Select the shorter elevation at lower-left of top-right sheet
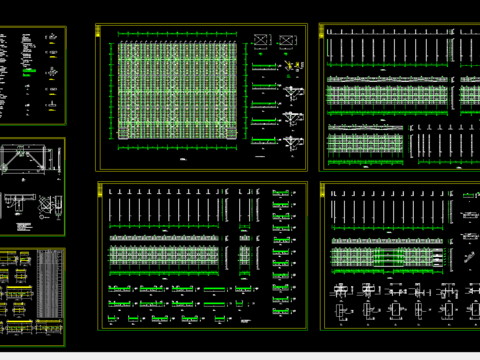Image resolution: width=480 pixels, height=360 pixels. (365, 143)
